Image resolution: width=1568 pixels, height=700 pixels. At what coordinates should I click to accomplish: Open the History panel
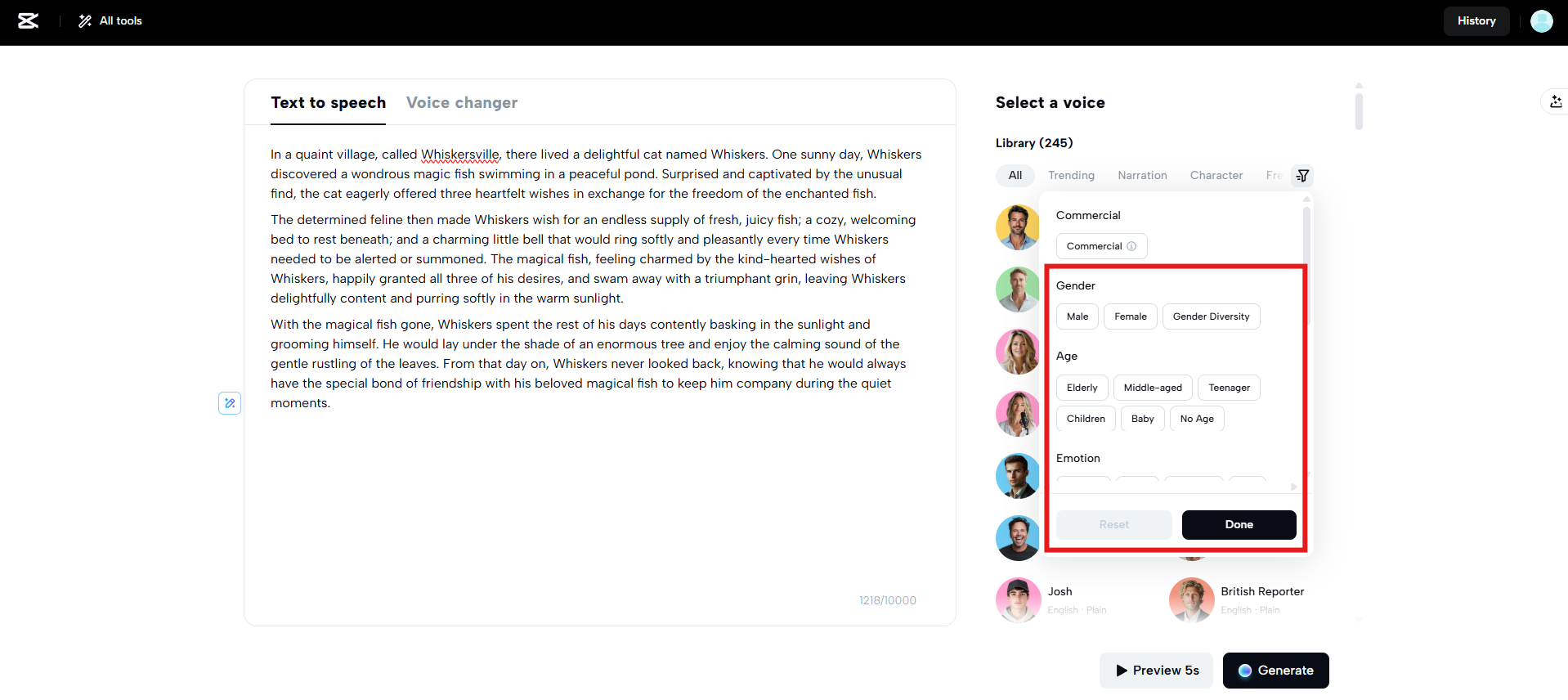pos(1476,21)
